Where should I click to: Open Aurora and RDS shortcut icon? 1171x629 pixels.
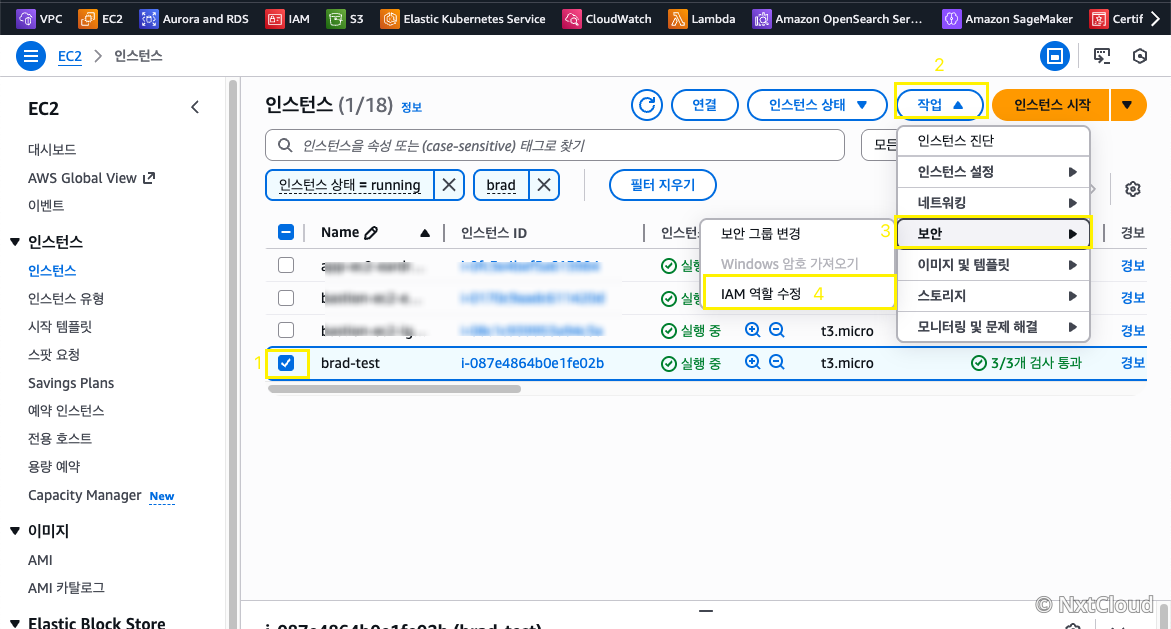pos(149,19)
